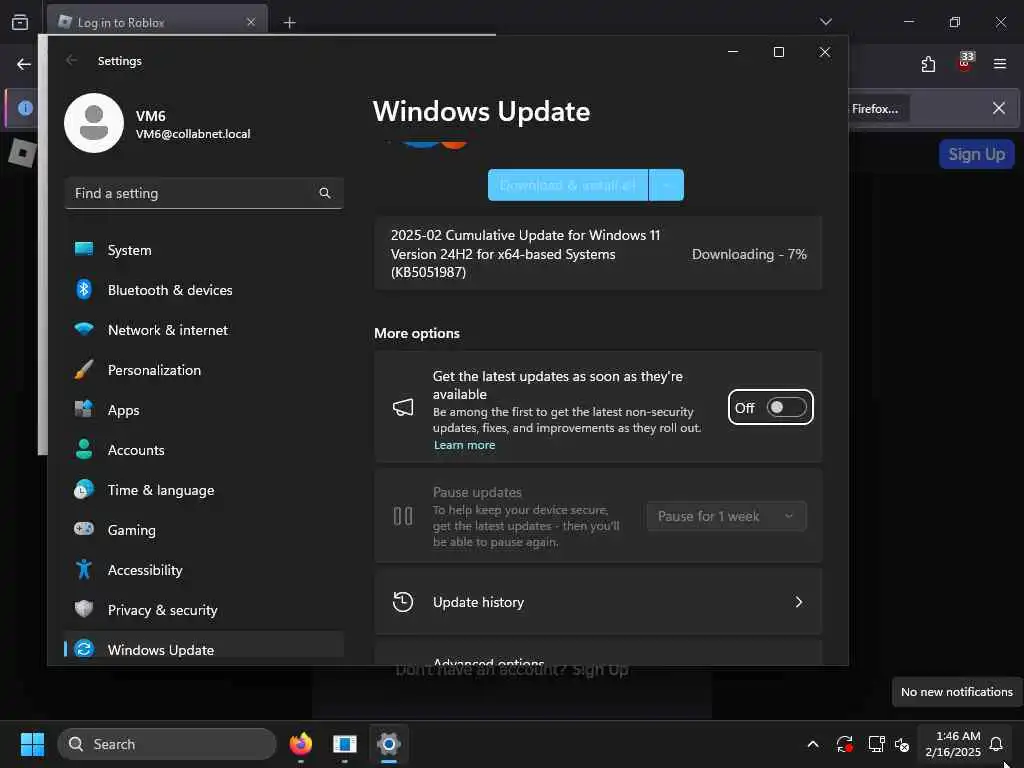Select Apps in the settings sidebar
The width and height of the screenshot is (1024, 768).
click(204, 410)
